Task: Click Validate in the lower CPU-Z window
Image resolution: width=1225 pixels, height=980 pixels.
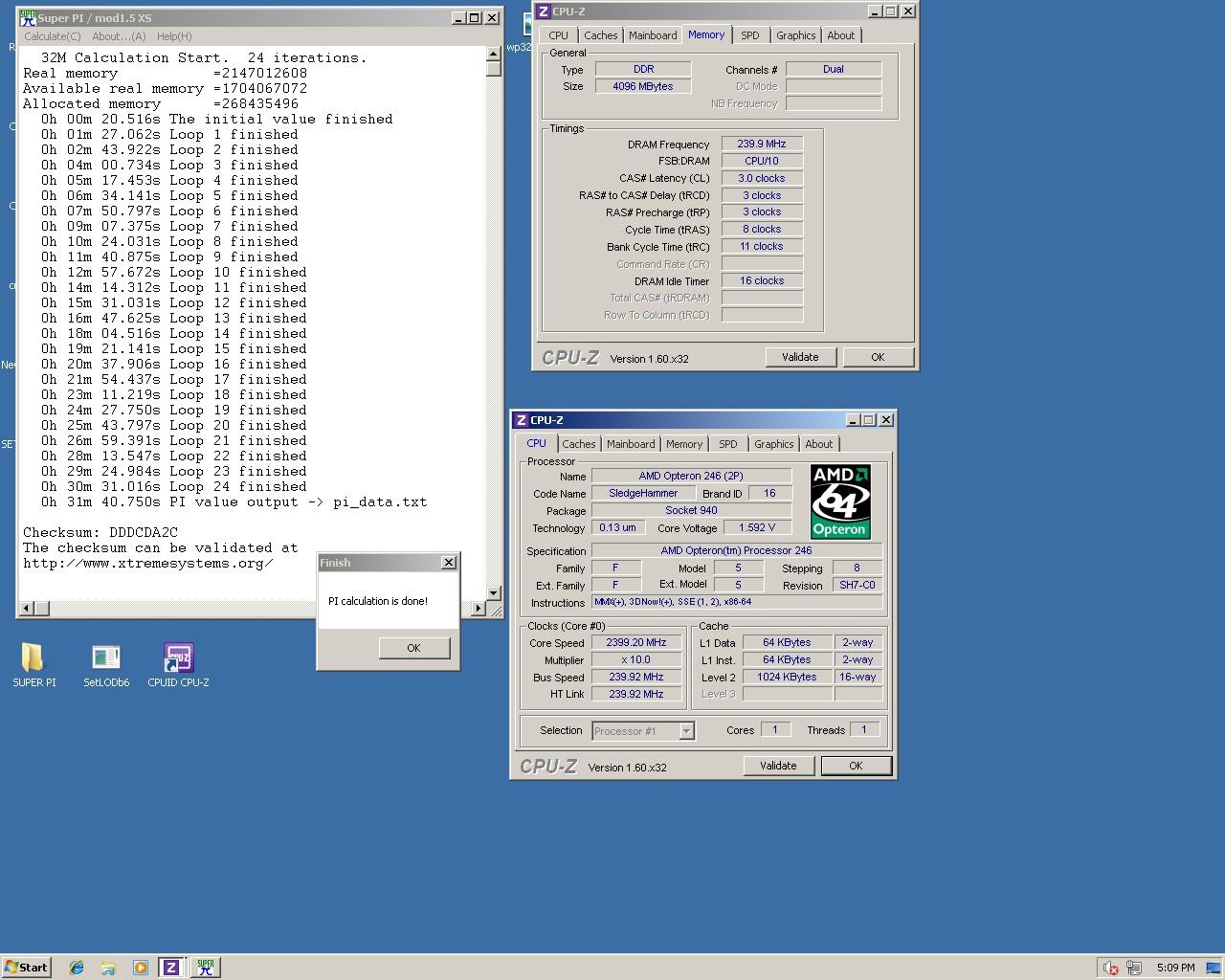Action: point(778,766)
